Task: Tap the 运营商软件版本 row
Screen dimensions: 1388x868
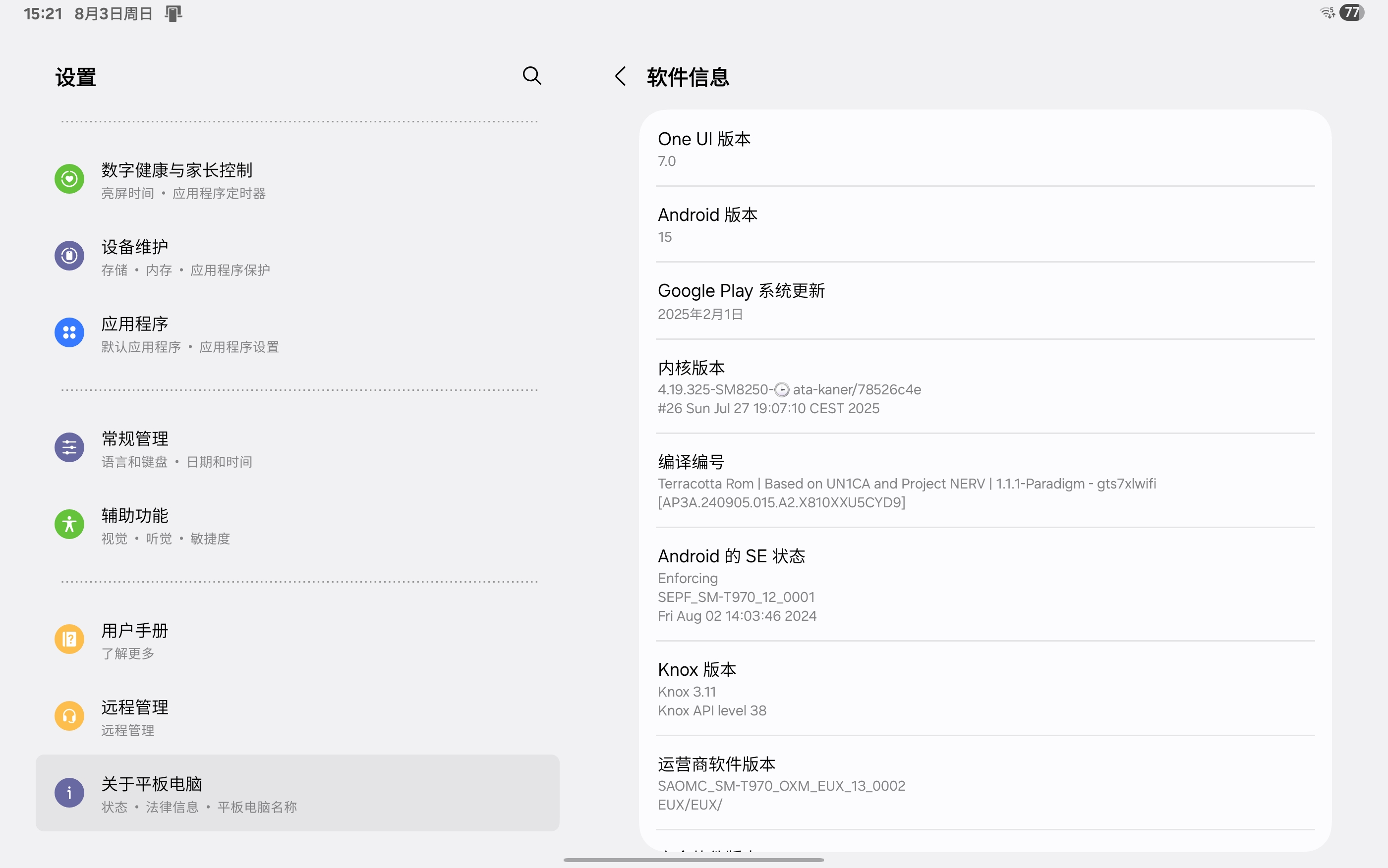Action: coord(985,782)
